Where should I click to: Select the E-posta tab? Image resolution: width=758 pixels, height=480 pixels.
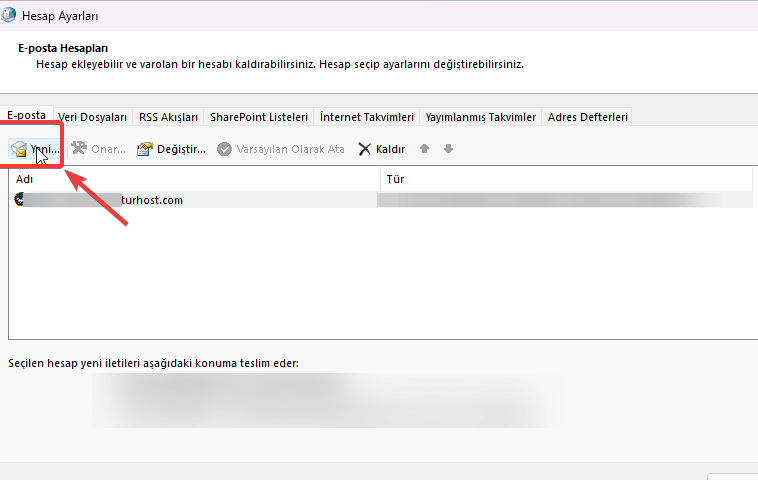point(26,116)
